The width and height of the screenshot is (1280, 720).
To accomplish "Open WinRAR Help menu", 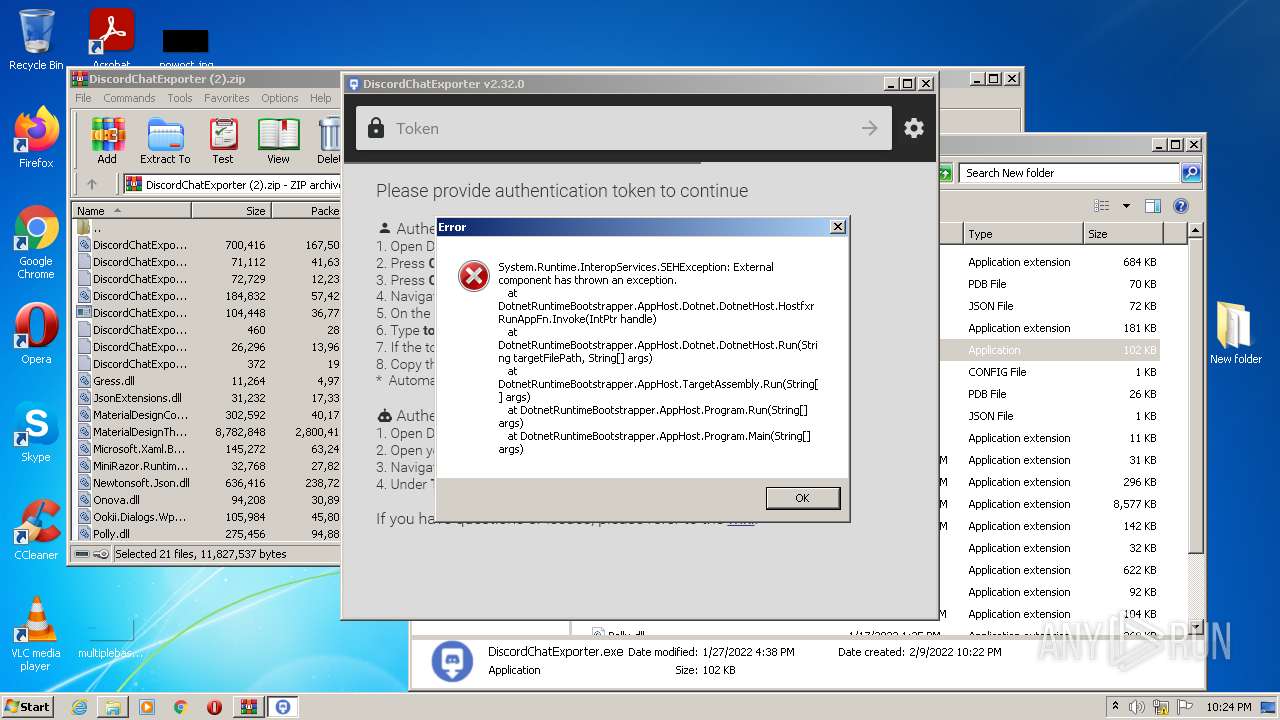I will point(321,98).
